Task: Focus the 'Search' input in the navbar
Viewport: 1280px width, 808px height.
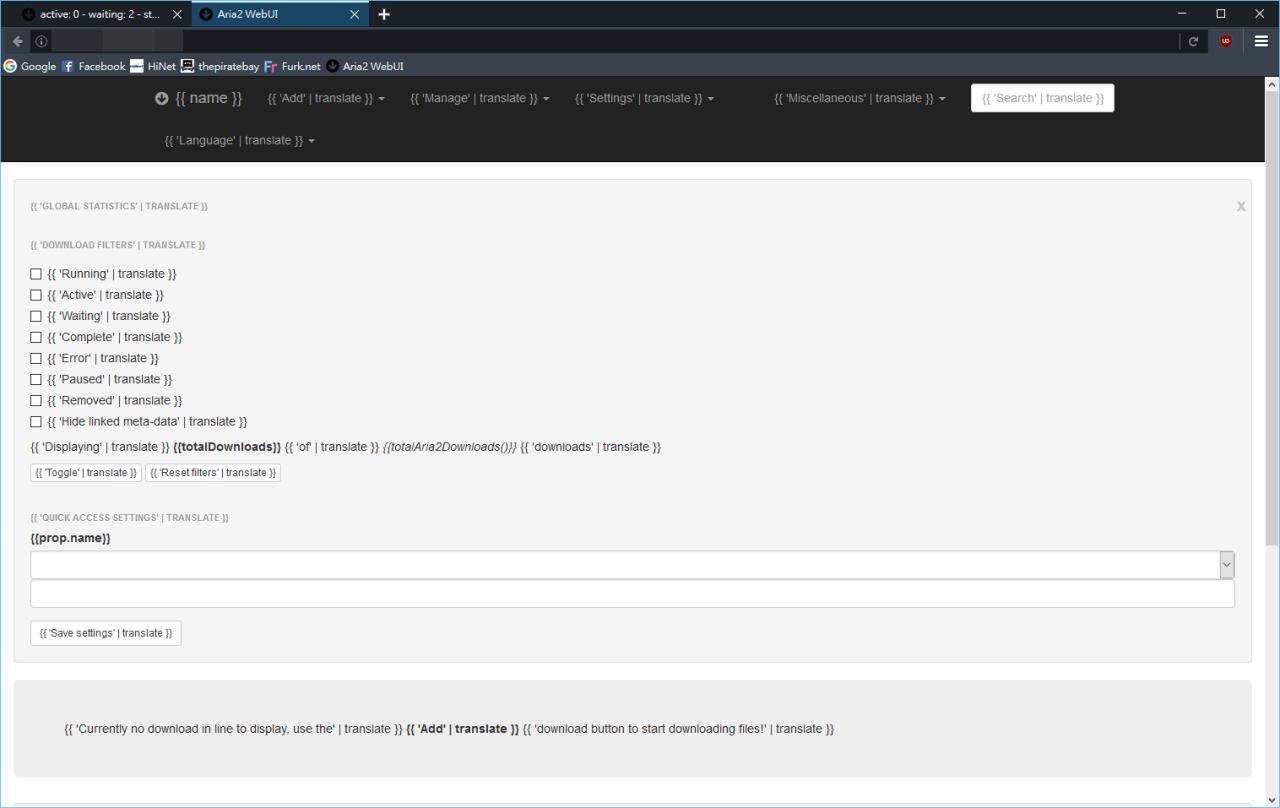Action: (x=1043, y=98)
